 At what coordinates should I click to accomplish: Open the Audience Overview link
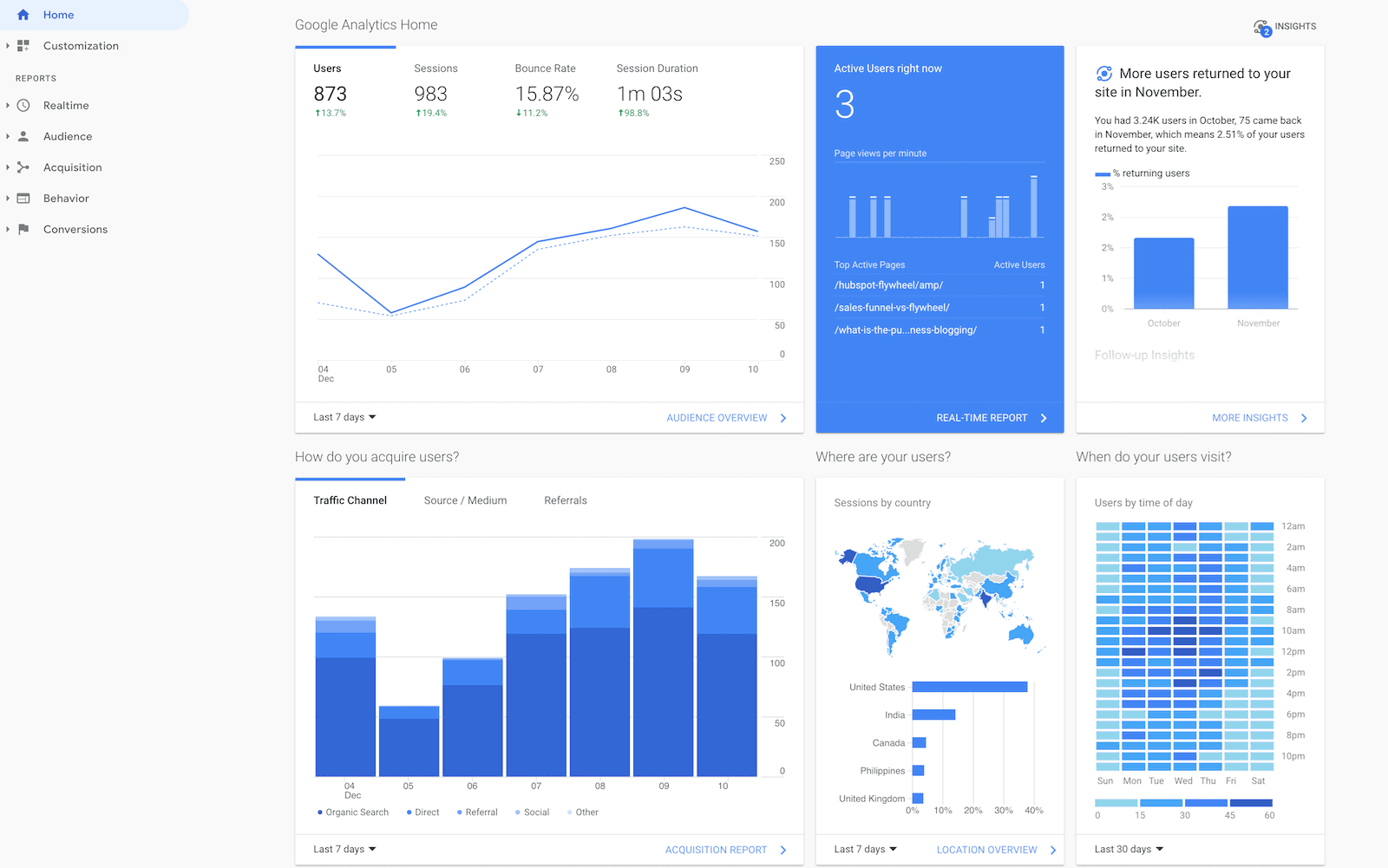pyautogui.click(x=717, y=418)
